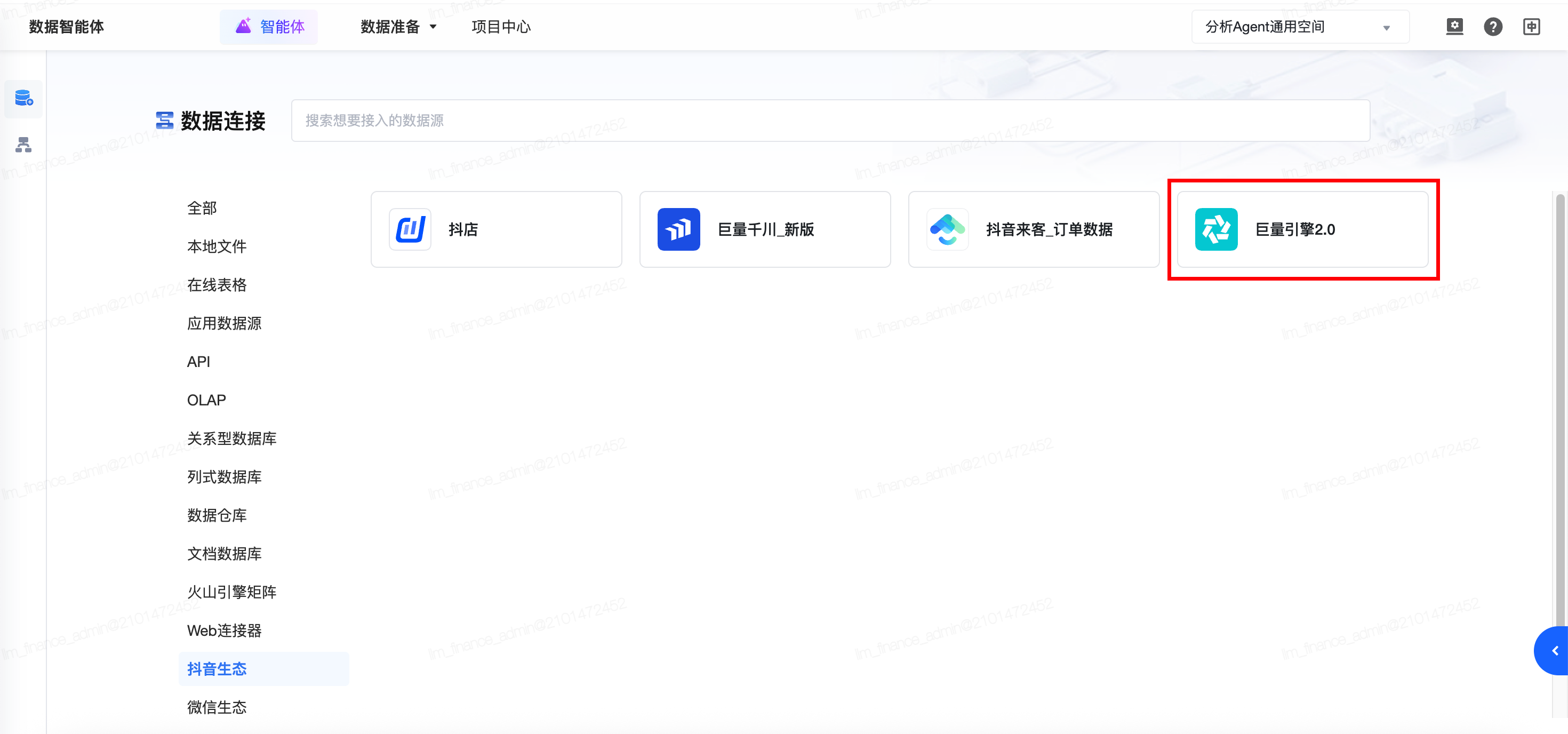
Task: Select the 文档数据库 category
Action: tap(224, 553)
